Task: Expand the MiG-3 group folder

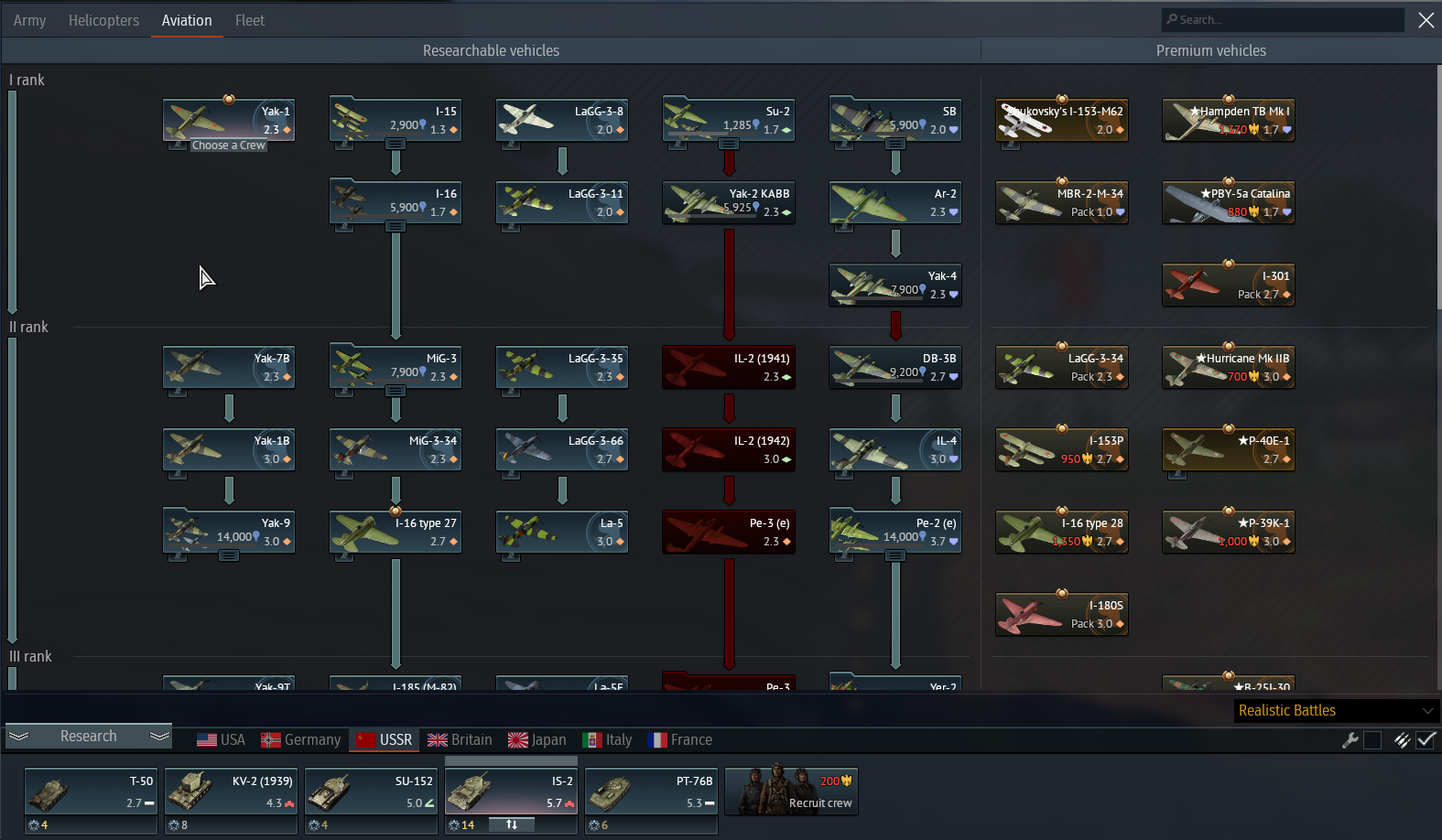Action: point(396,391)
